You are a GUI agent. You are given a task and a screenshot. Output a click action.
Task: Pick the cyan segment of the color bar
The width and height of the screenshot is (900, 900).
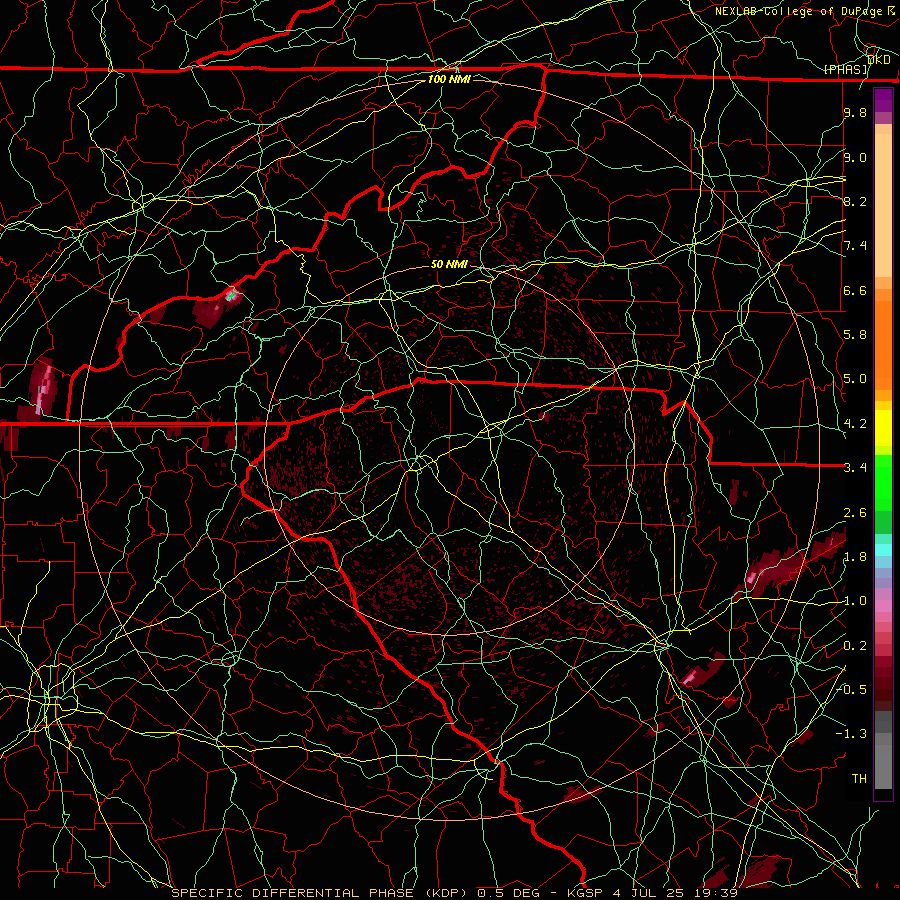pos(883,550)
